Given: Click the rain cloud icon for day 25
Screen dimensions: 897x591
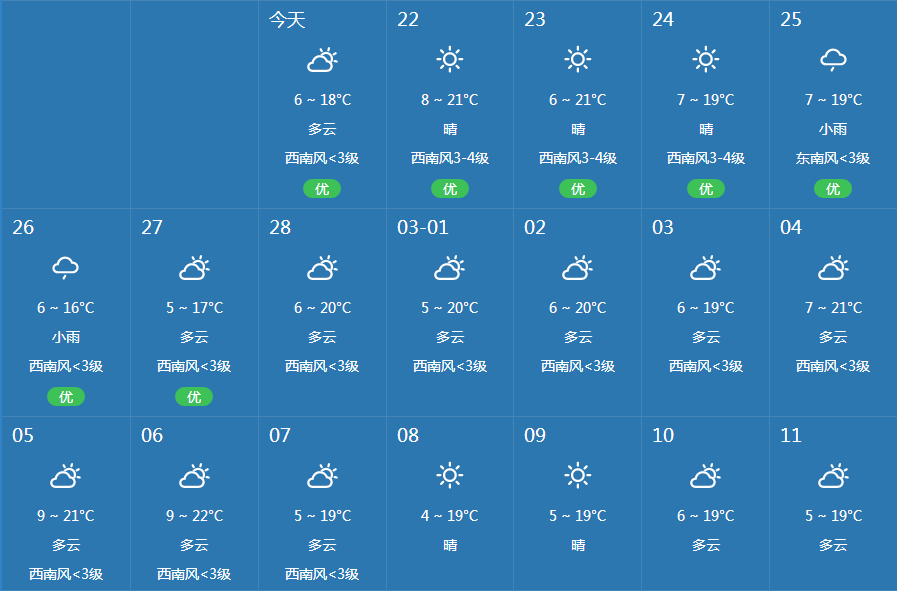Looking at the screenshot, I should 833,61.
